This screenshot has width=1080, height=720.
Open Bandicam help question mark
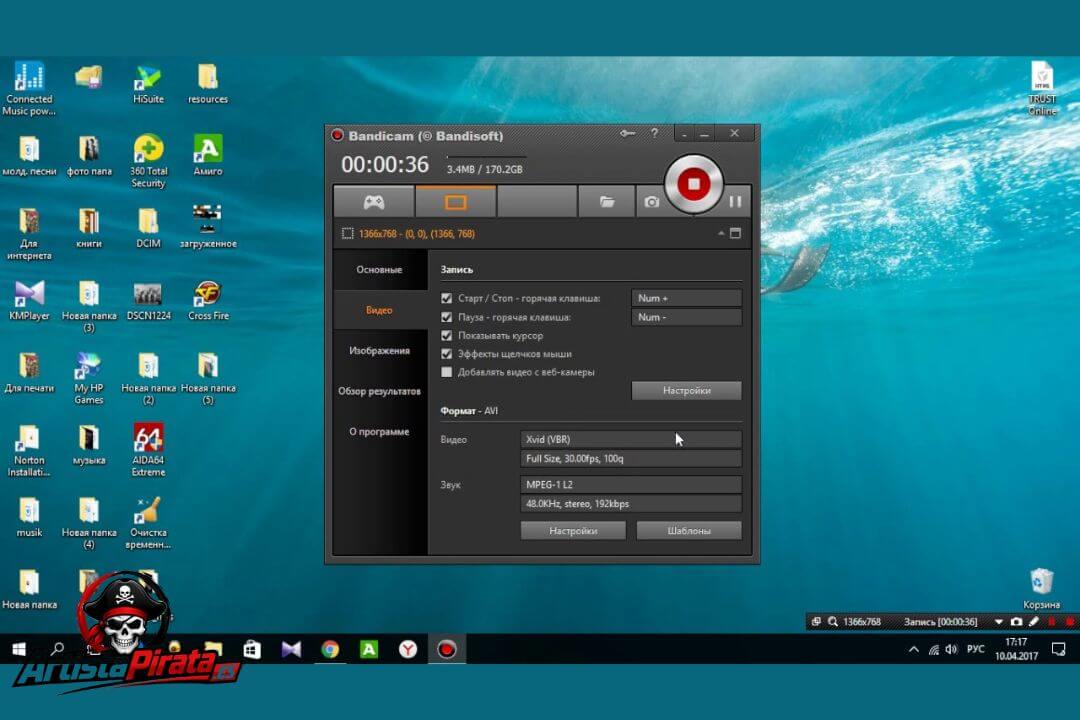[654, 133]
